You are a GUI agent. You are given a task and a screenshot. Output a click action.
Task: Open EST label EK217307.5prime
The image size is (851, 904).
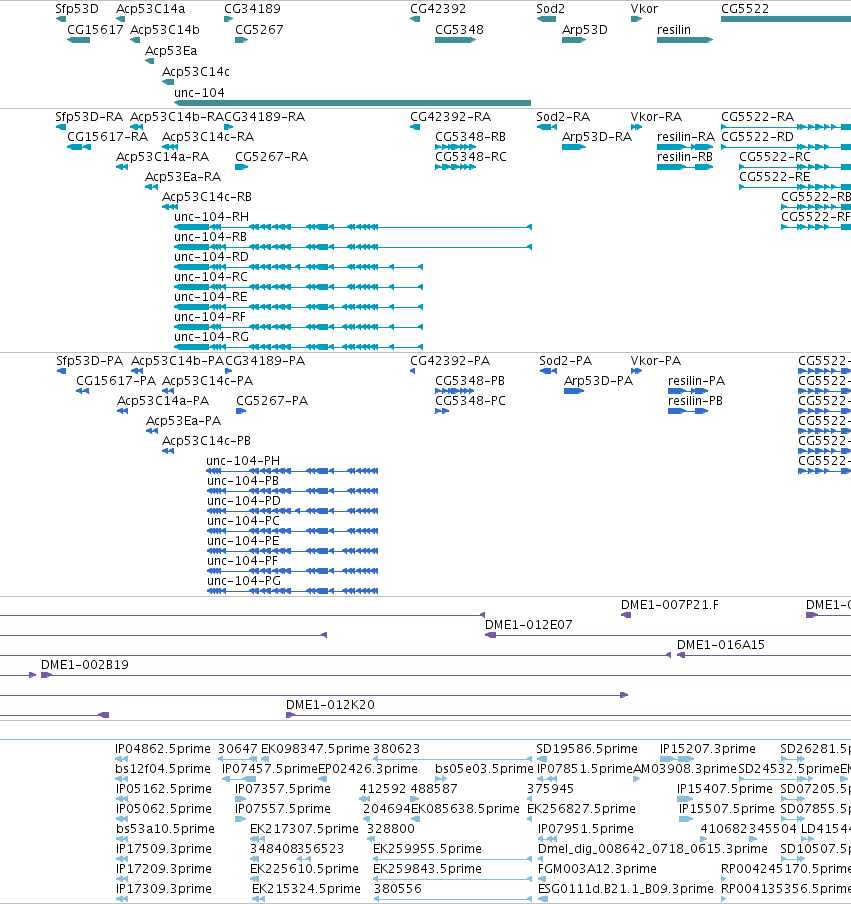coord(304,829)
